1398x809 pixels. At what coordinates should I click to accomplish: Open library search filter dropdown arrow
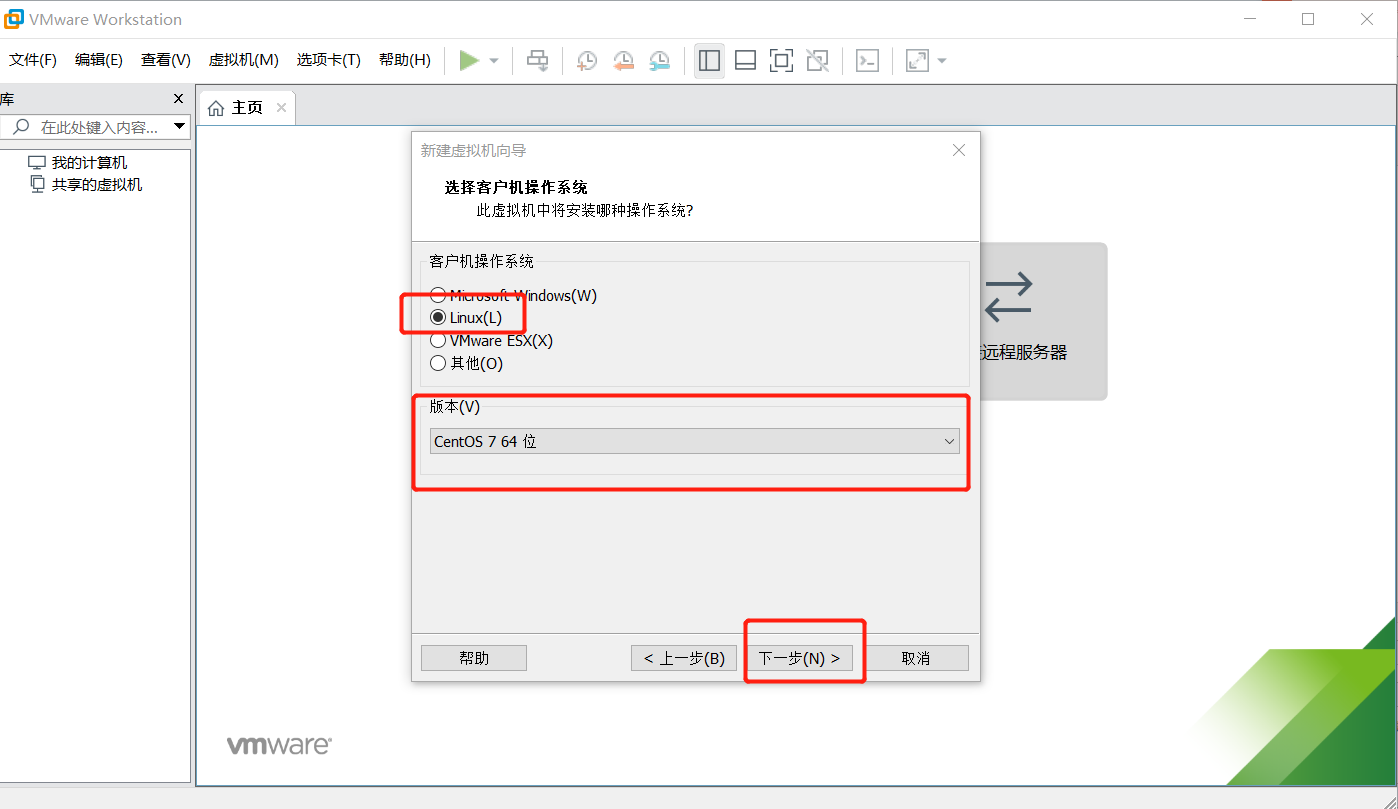180,127
